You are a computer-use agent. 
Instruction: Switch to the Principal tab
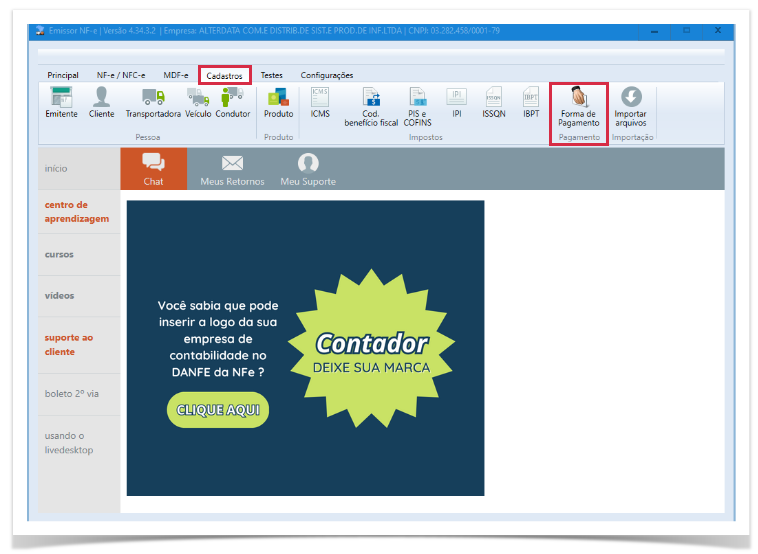coord(63,75)
